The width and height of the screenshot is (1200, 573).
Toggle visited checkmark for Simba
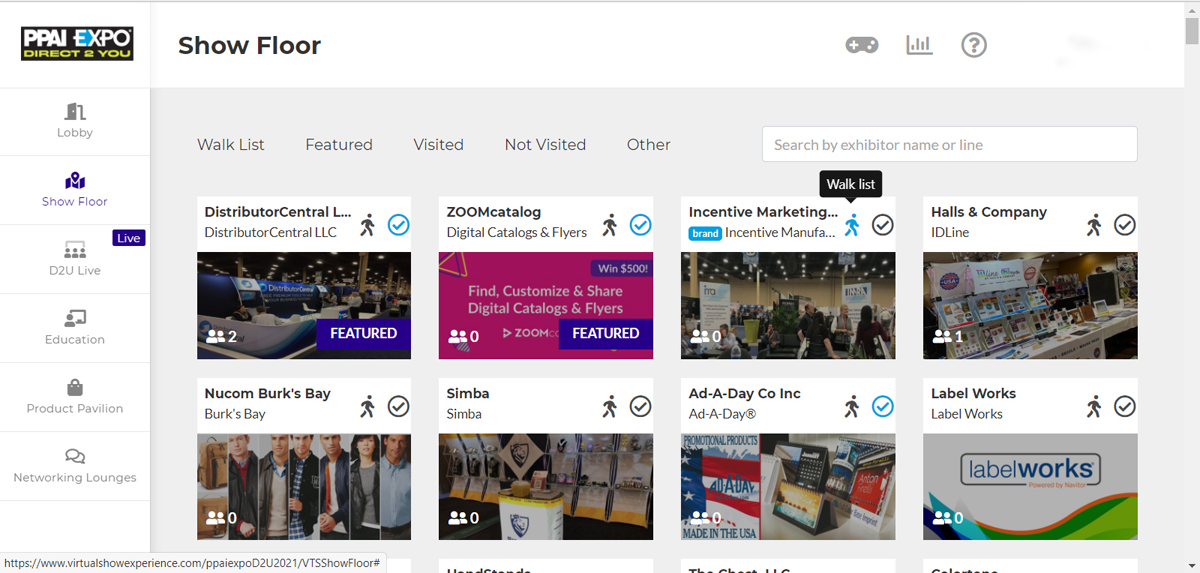click(x=640, y=406)
